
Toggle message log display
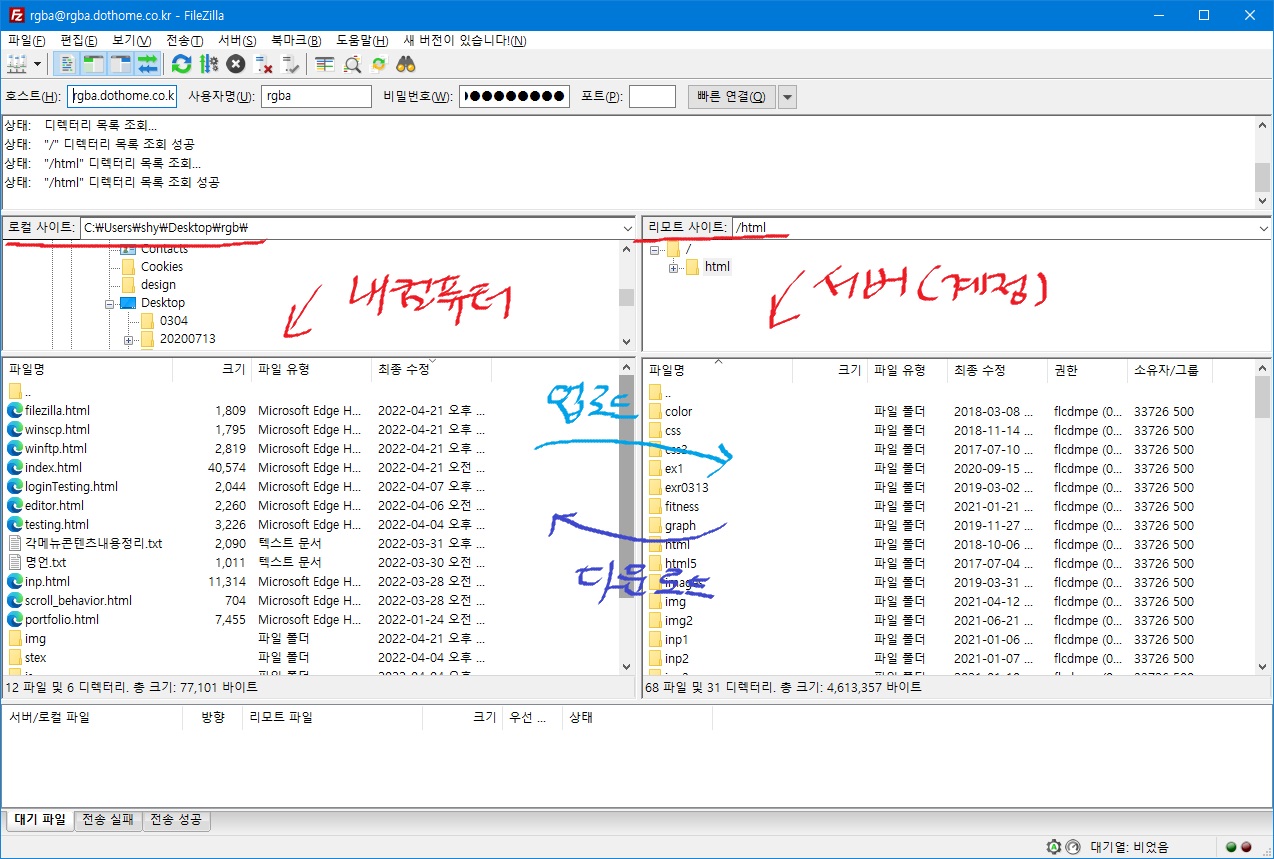(67, 64)
